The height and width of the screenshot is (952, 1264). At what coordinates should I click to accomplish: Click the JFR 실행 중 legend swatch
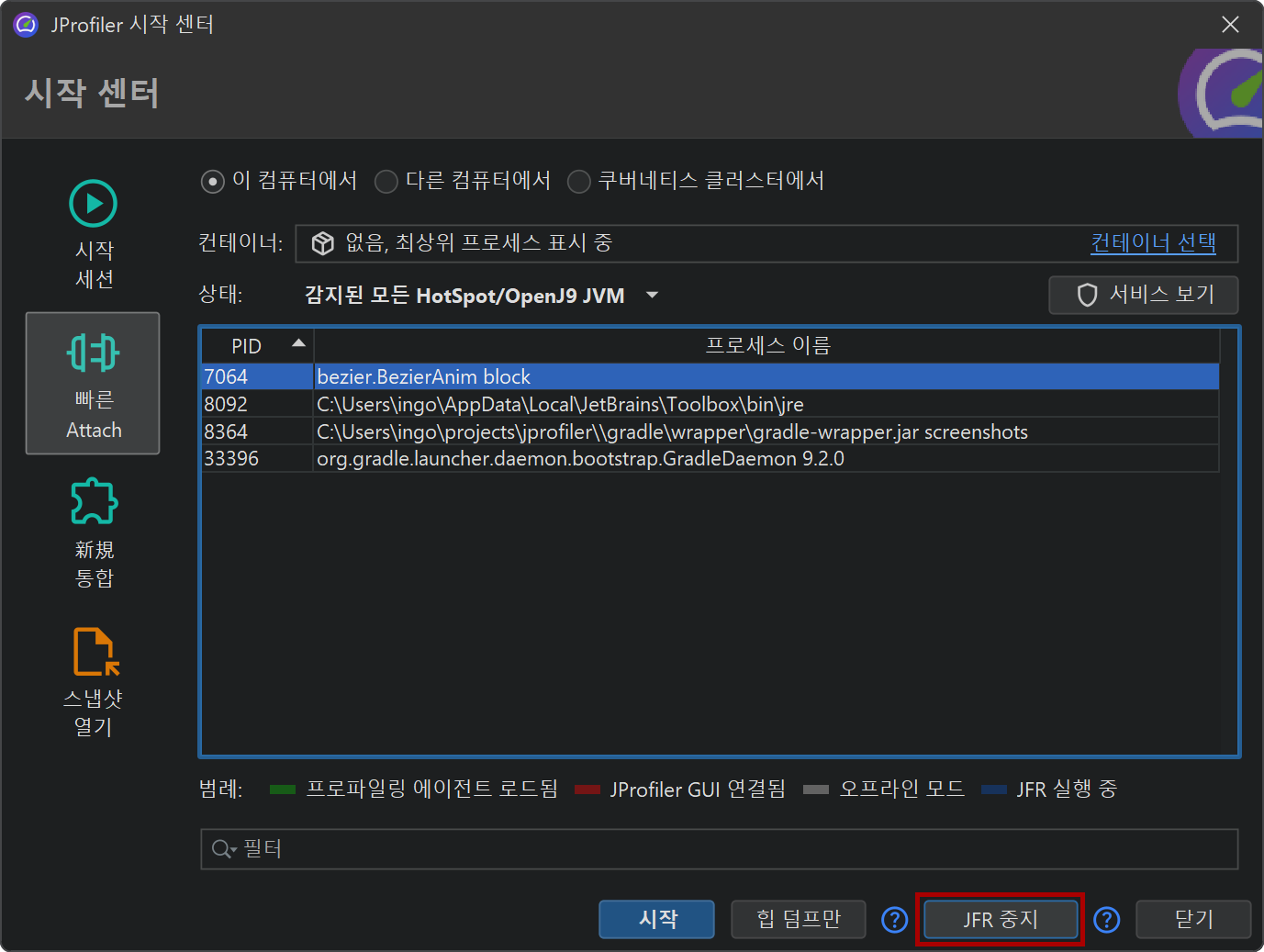click(x=993, y=790)
